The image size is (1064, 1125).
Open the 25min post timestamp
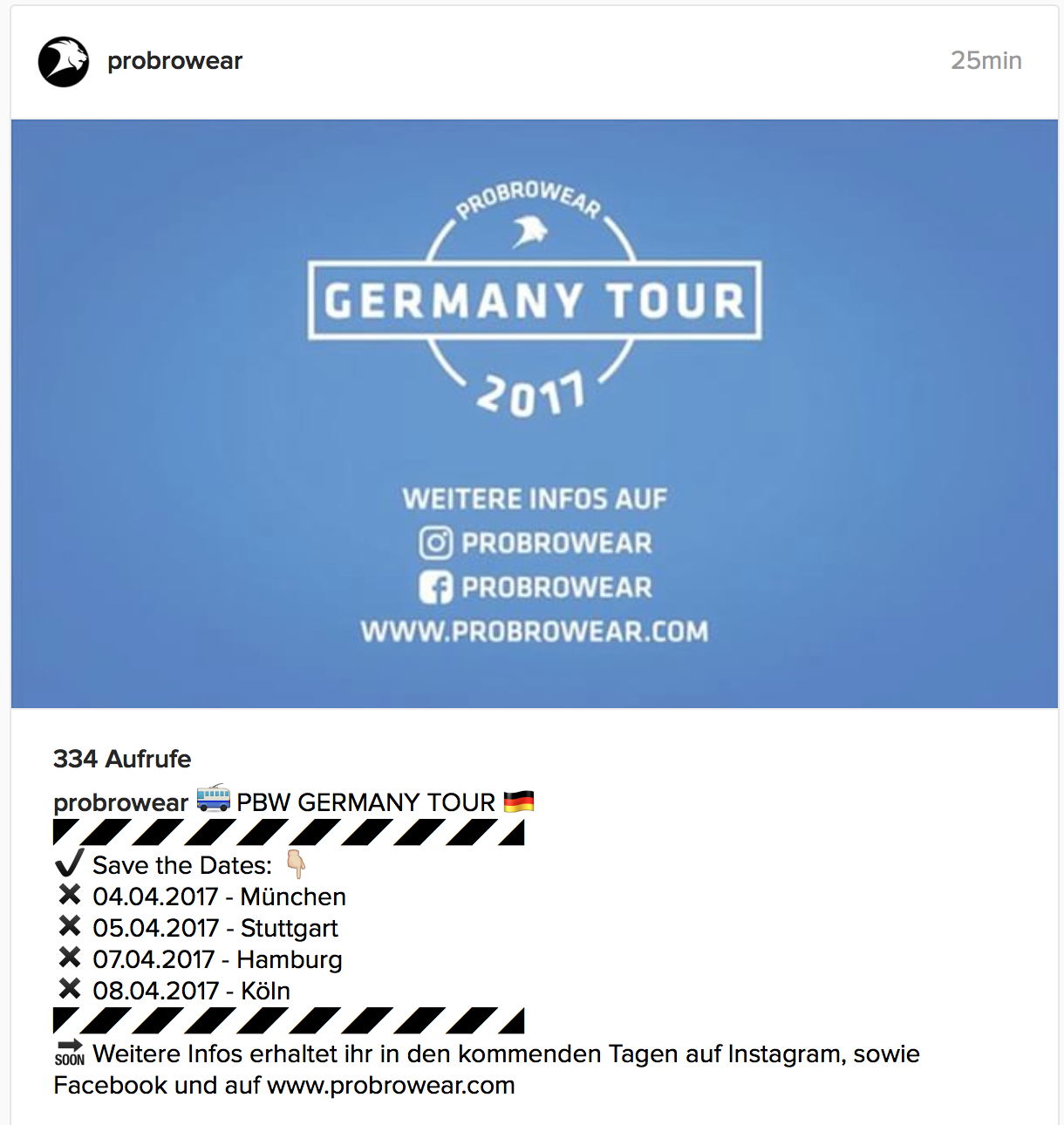(x=986, y=60)
